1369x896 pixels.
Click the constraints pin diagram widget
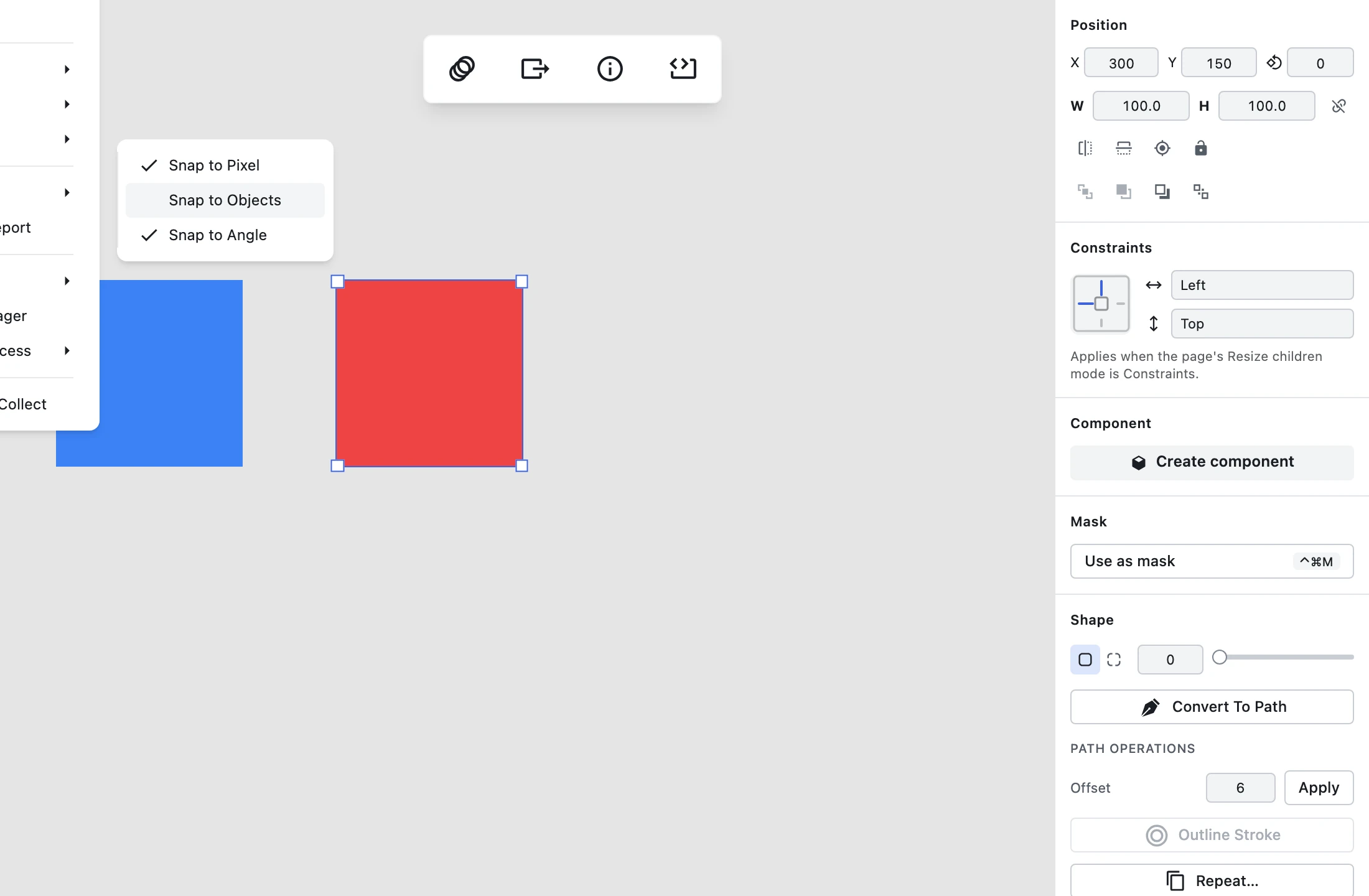point(1101,304)
